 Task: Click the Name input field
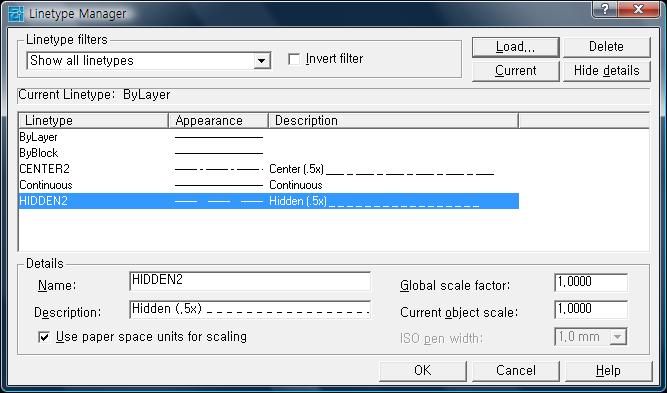tap(250, 281)
